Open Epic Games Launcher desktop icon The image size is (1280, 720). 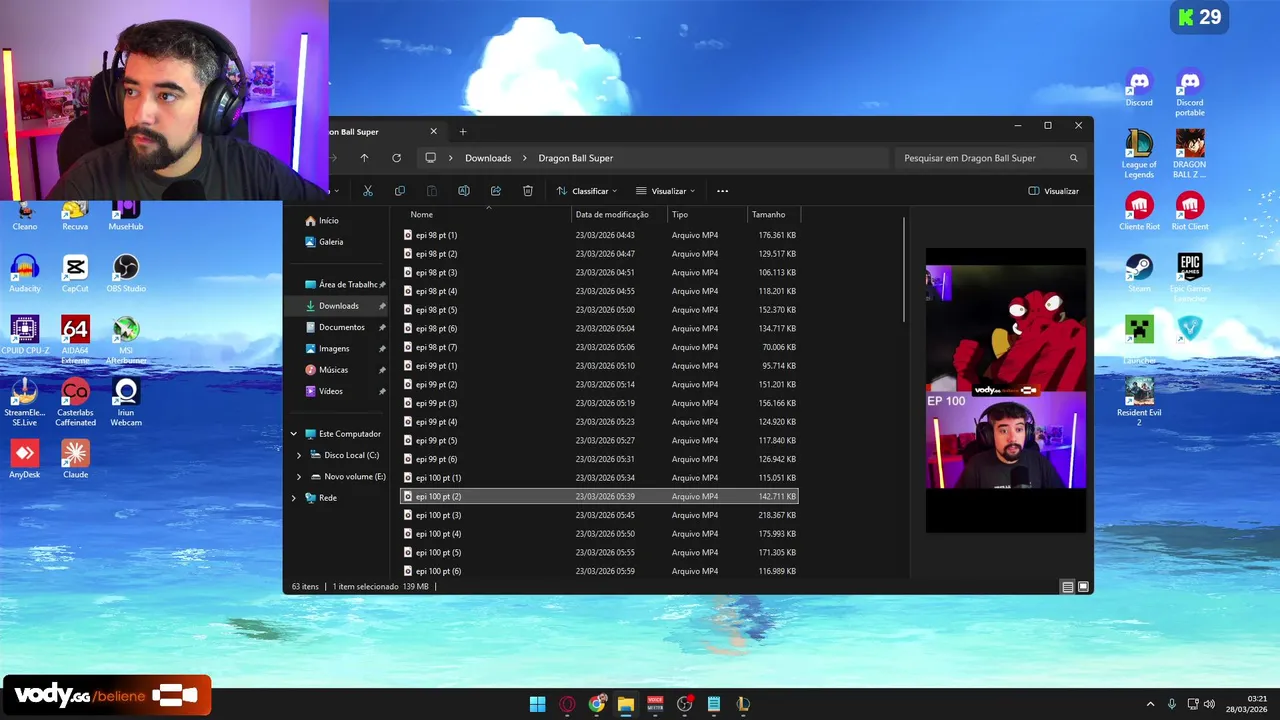click(1190, 278)
